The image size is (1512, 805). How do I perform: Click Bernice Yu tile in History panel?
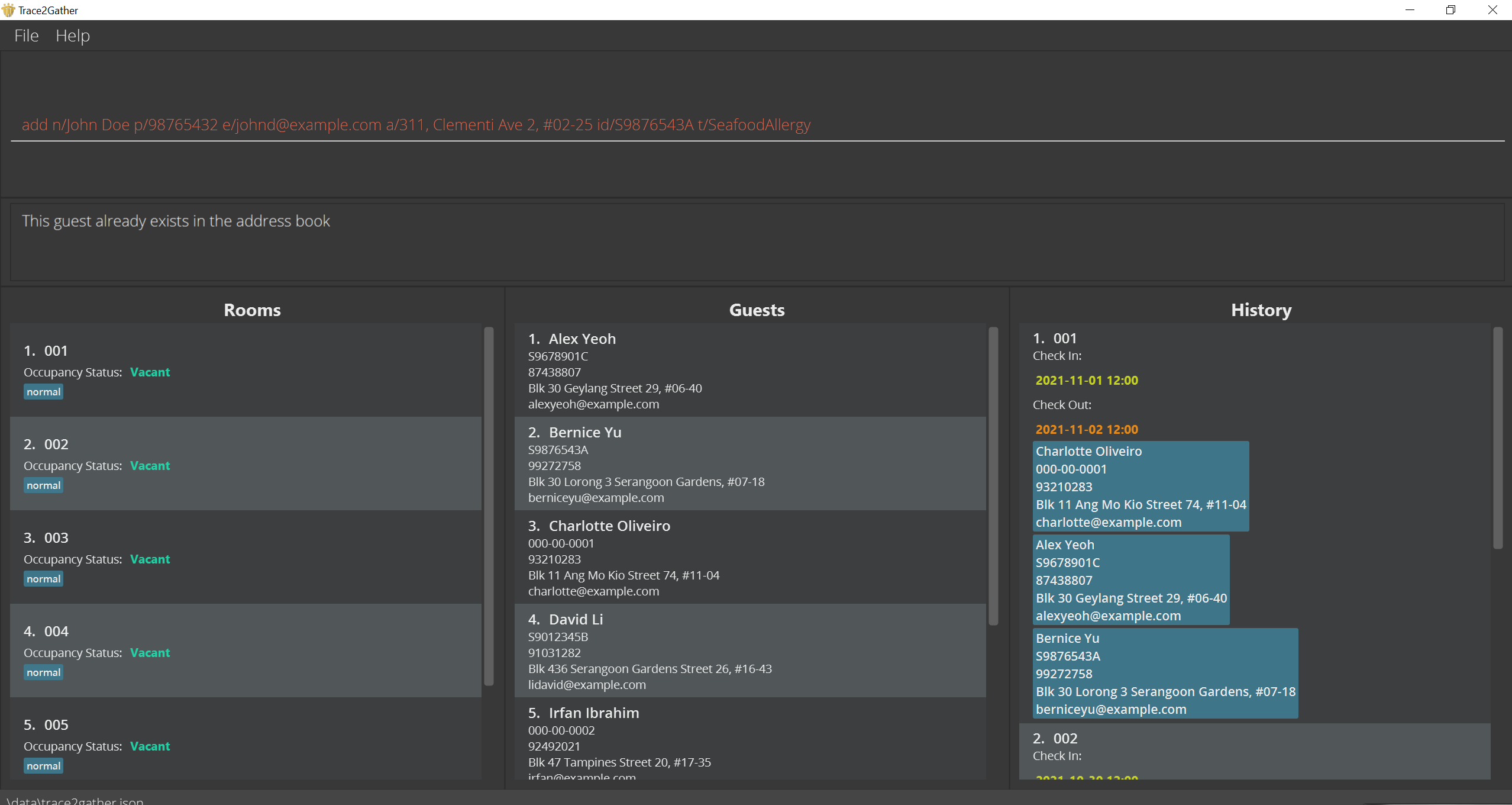click(x=1165, y=673)
